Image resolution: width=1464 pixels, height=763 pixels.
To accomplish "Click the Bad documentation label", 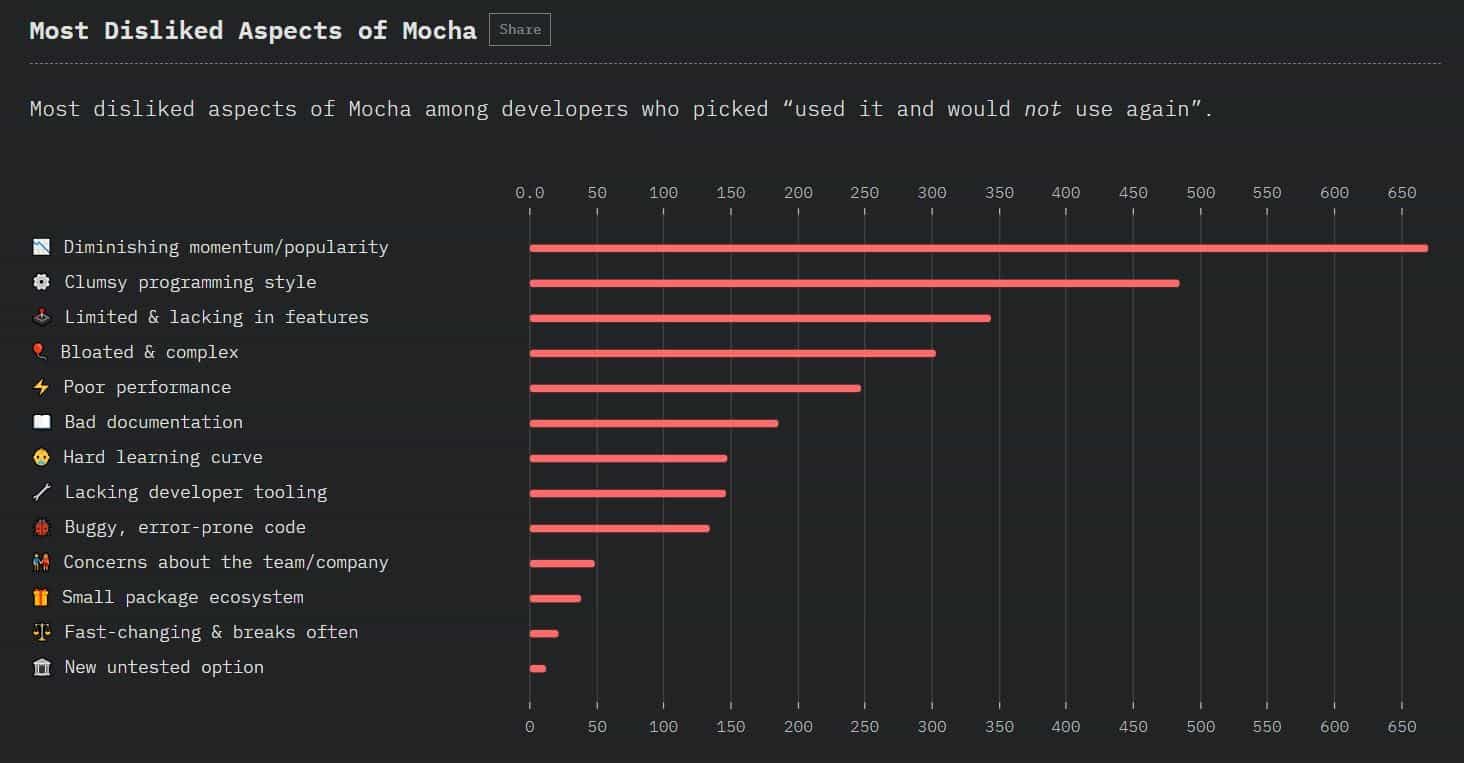I will tap(153, 422).
